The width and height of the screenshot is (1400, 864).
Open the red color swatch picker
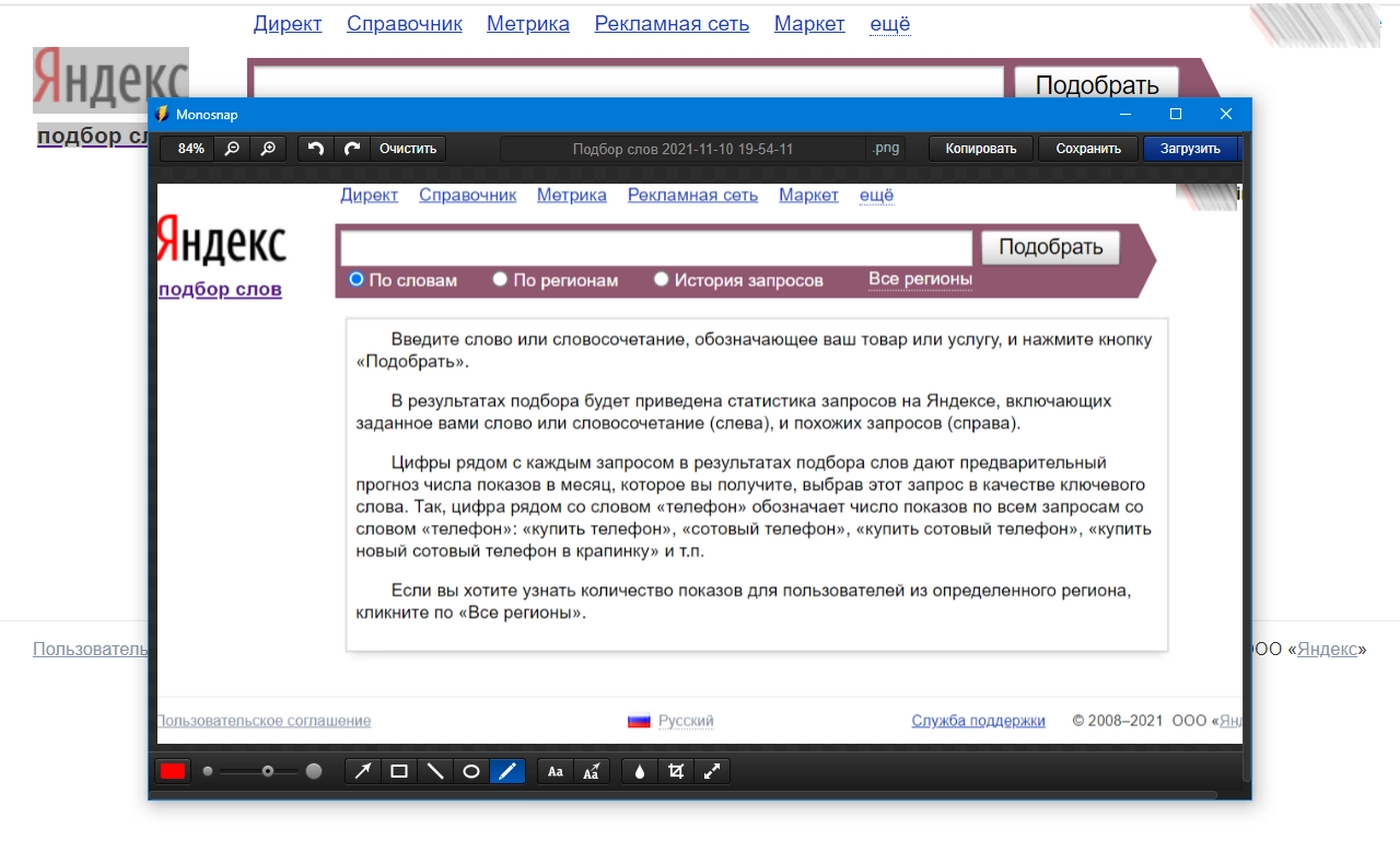[173, 771]
